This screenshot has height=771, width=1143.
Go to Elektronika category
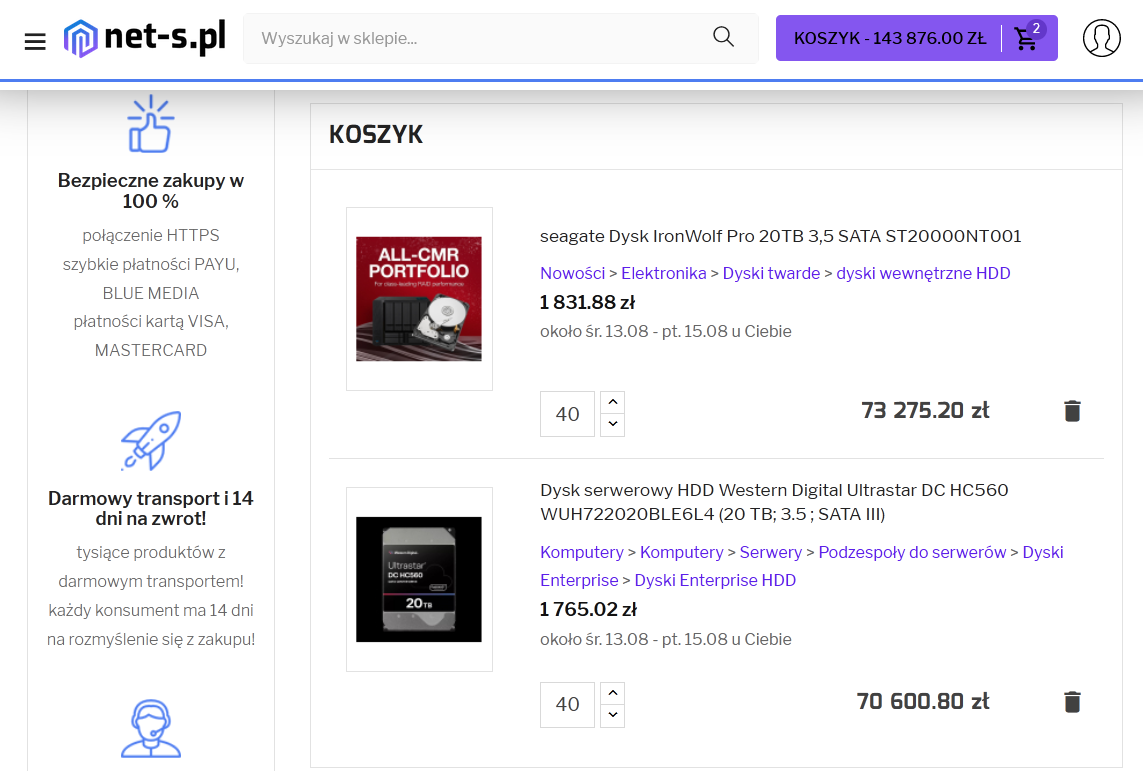tap(663, 273)
